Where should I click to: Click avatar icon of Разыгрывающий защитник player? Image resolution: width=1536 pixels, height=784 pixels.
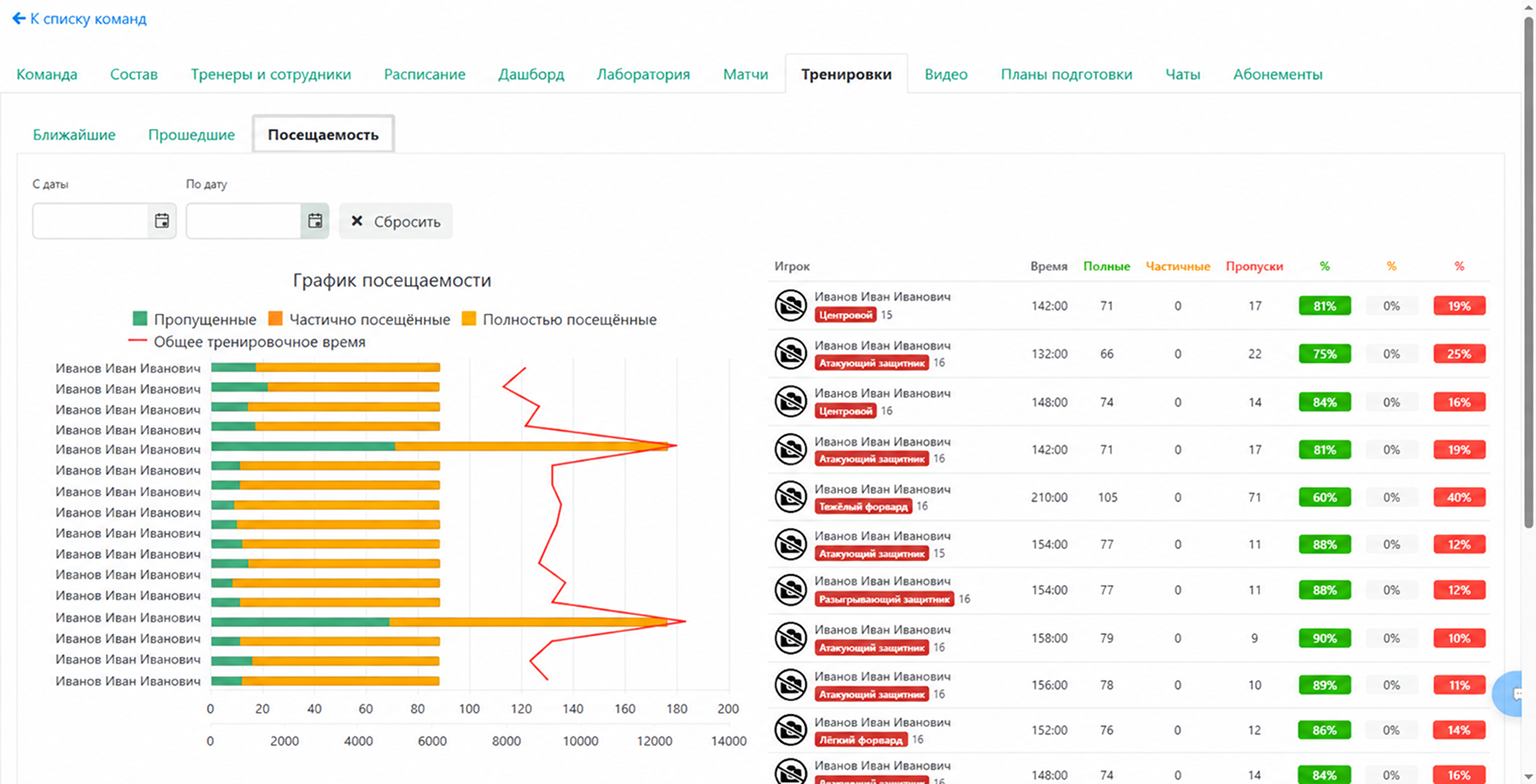791,591
